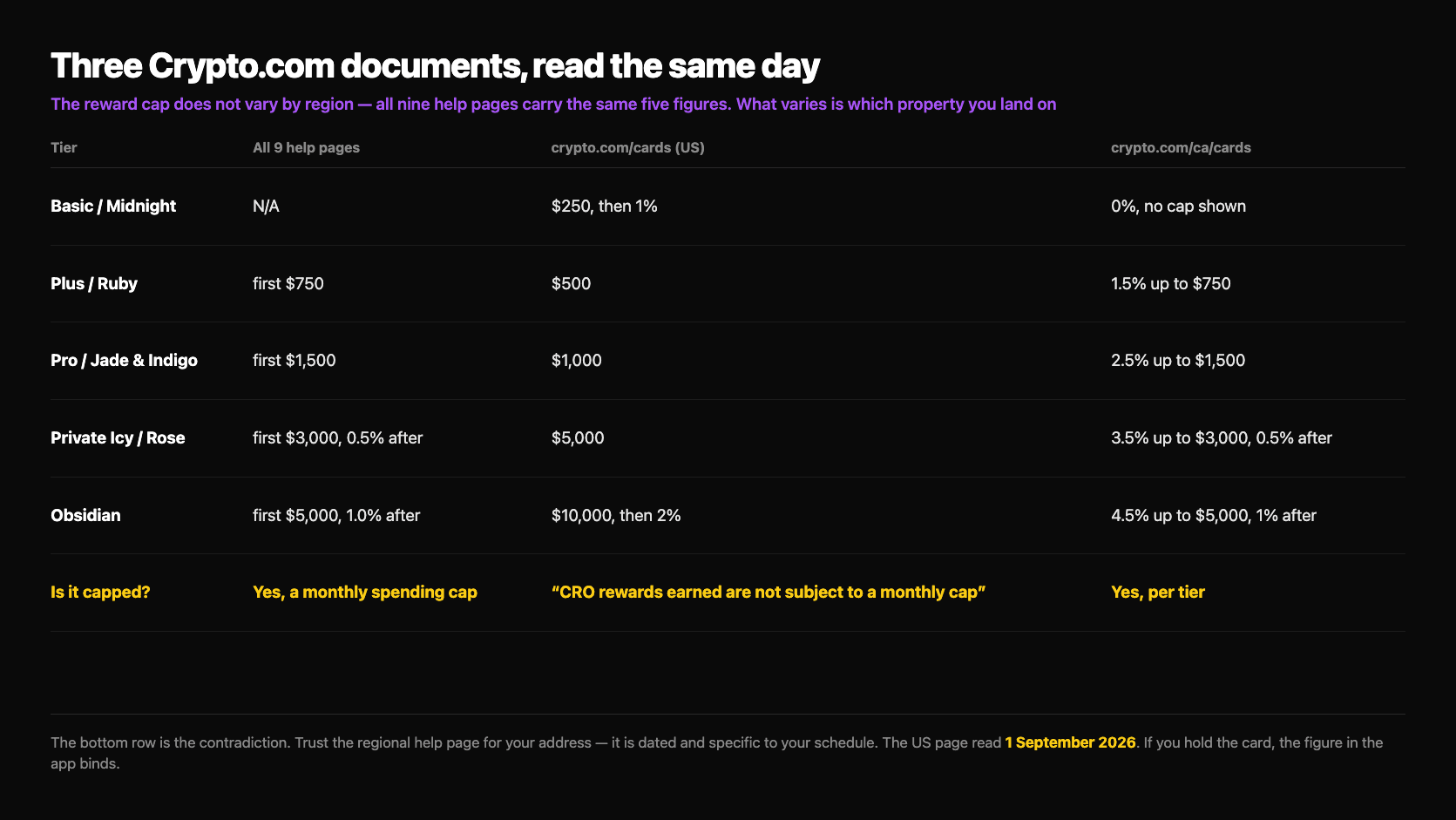Screen dimensions: 1456x820
Task: Select the highlighted date "1 September 2026"
Action: (x=1070, y=742)
